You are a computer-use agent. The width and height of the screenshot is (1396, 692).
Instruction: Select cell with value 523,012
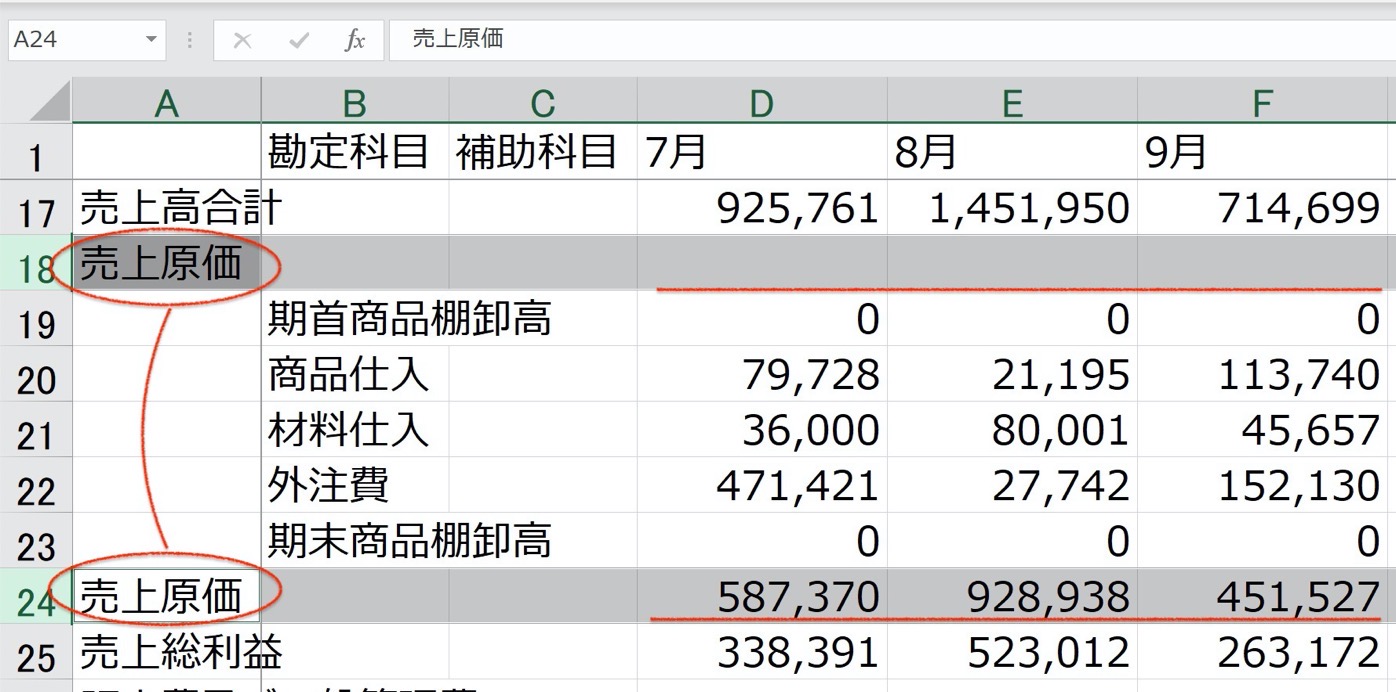pos(1012,652)
